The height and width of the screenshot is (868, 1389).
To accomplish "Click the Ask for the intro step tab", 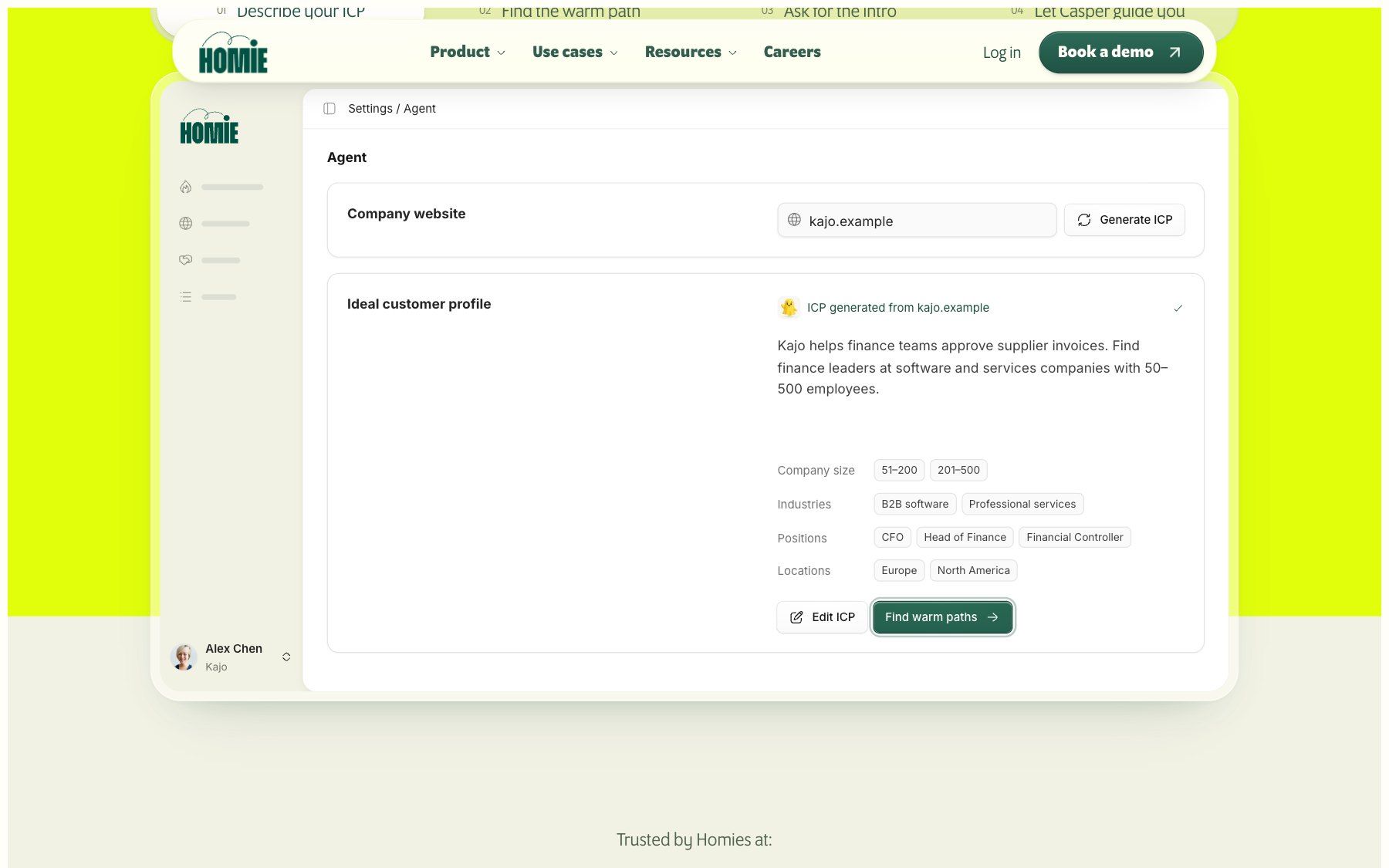I will click(830, 12).
